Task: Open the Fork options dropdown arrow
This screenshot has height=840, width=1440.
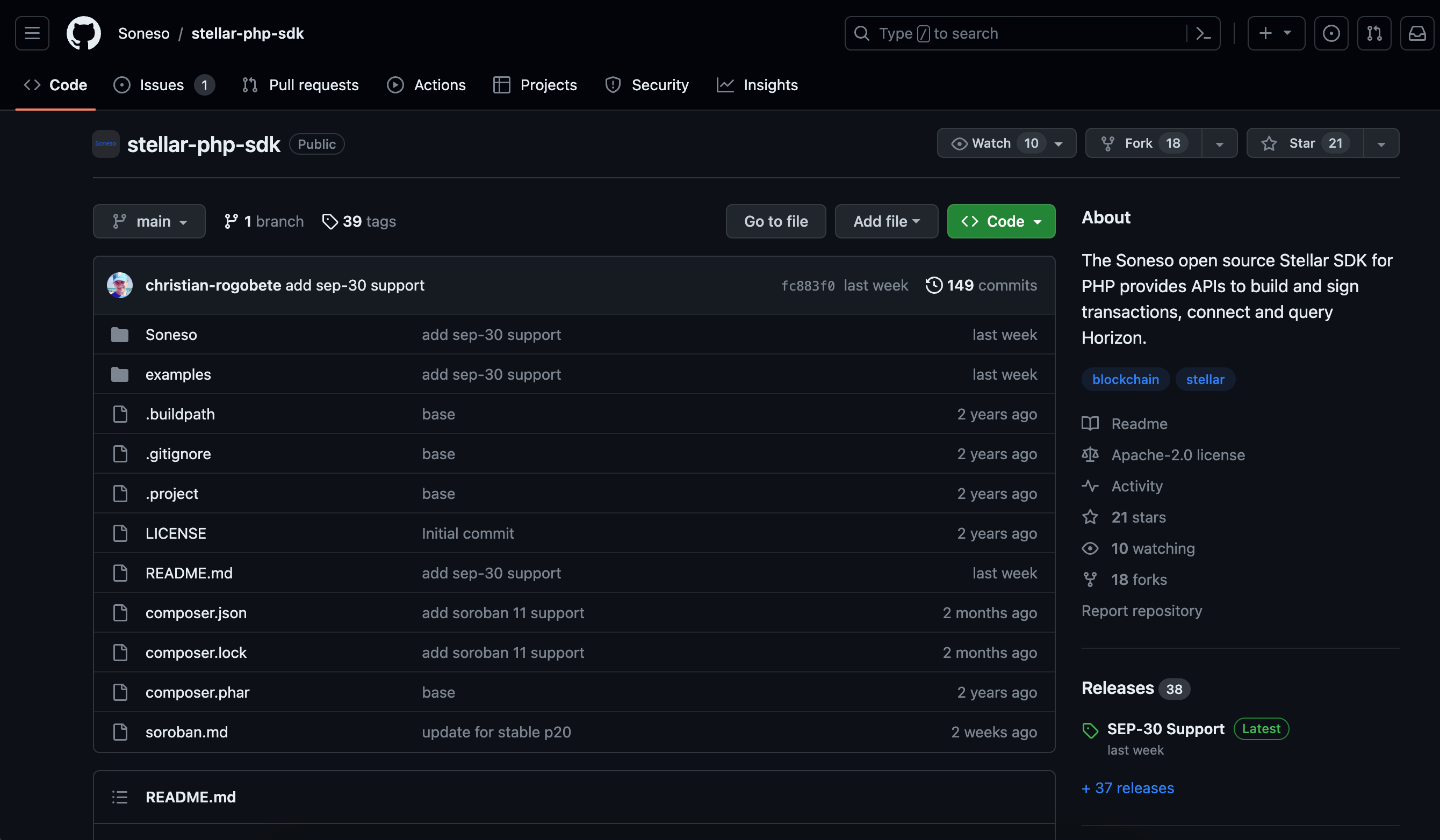Action: 1219,143
